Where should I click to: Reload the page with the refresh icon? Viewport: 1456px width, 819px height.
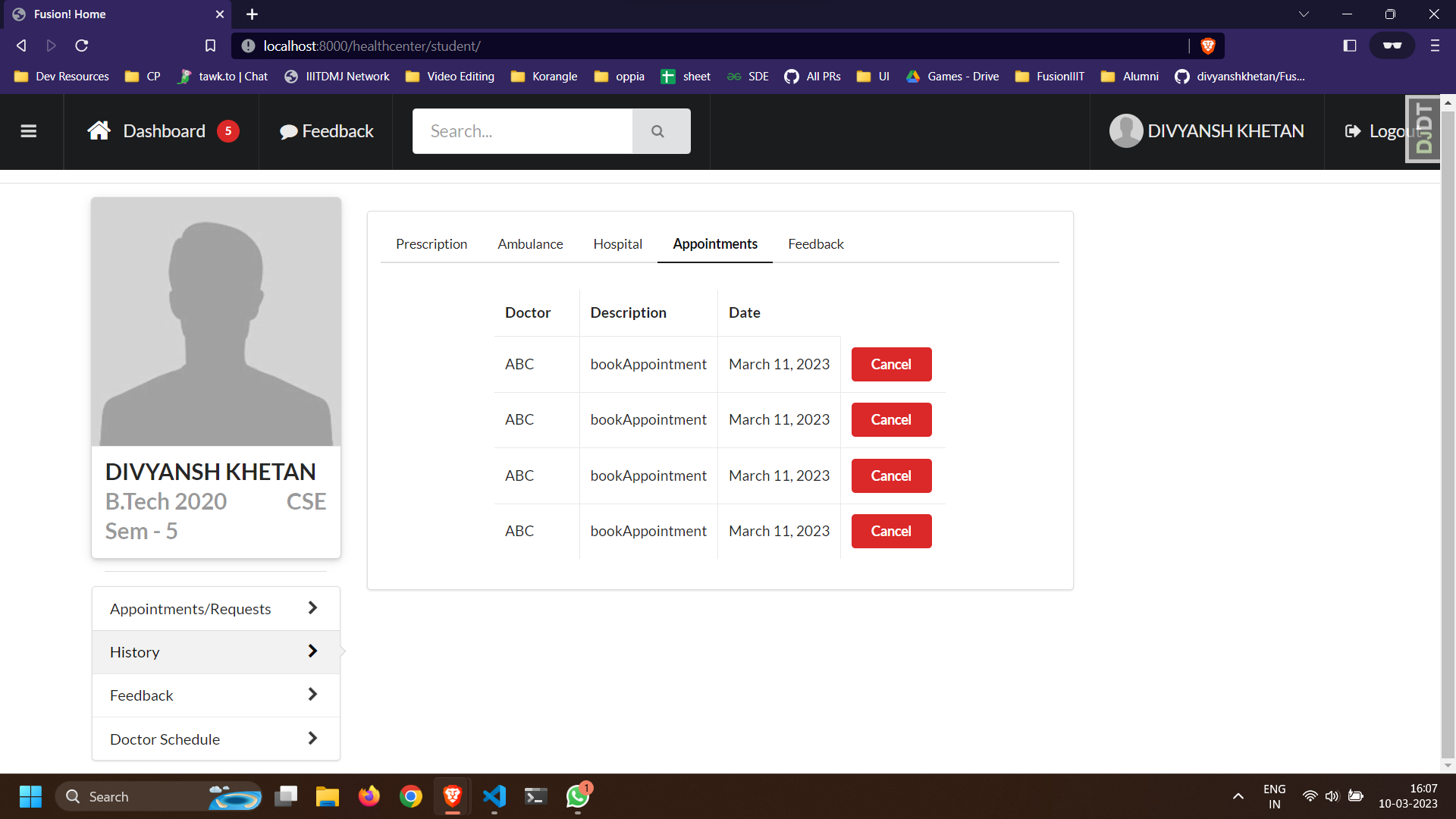coord(82,46)
